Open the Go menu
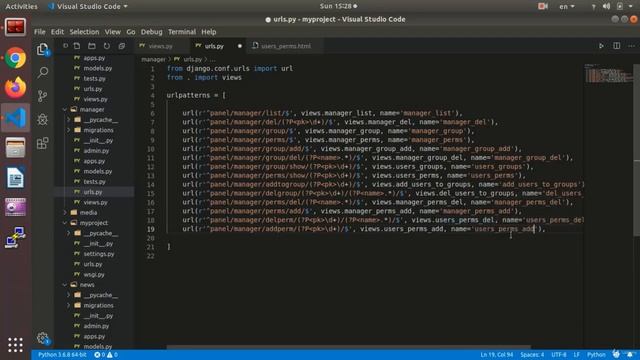640x360 pixels. [131, 32]
